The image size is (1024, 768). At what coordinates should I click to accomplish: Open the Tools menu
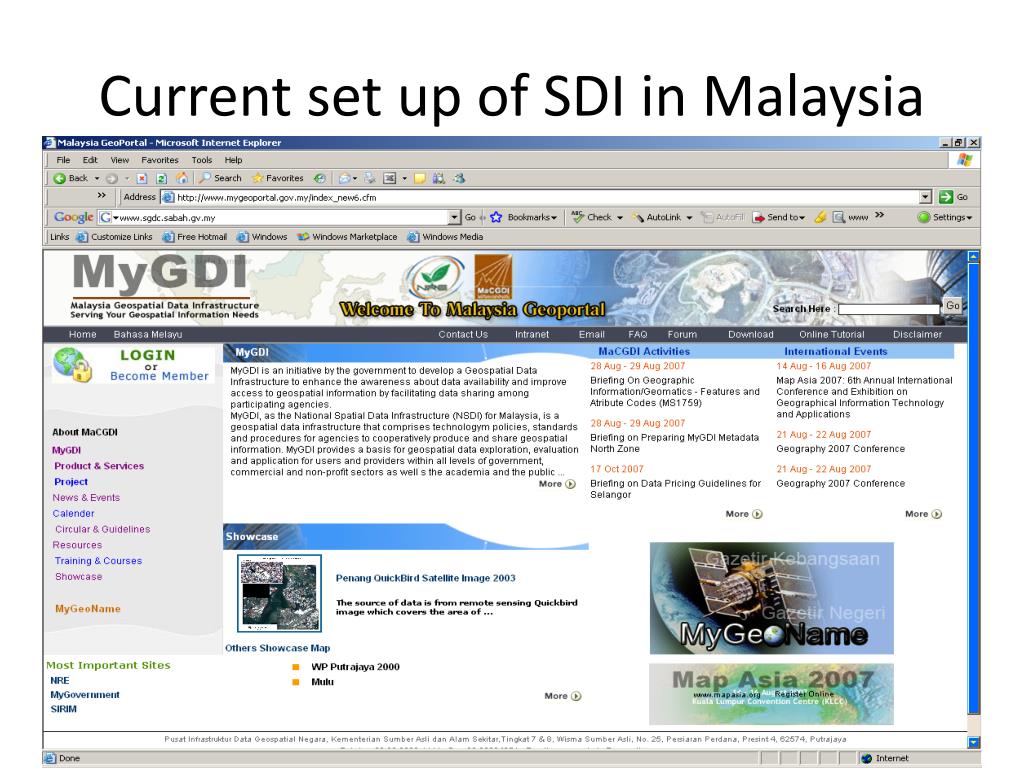202,159
